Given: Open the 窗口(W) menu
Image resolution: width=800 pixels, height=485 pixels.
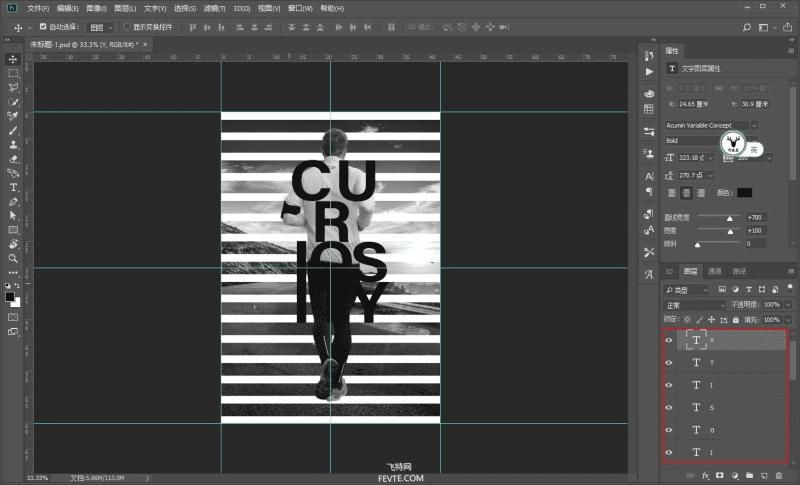Looking at the screenshot, I should pyautogui.click(x=300, y=9).
